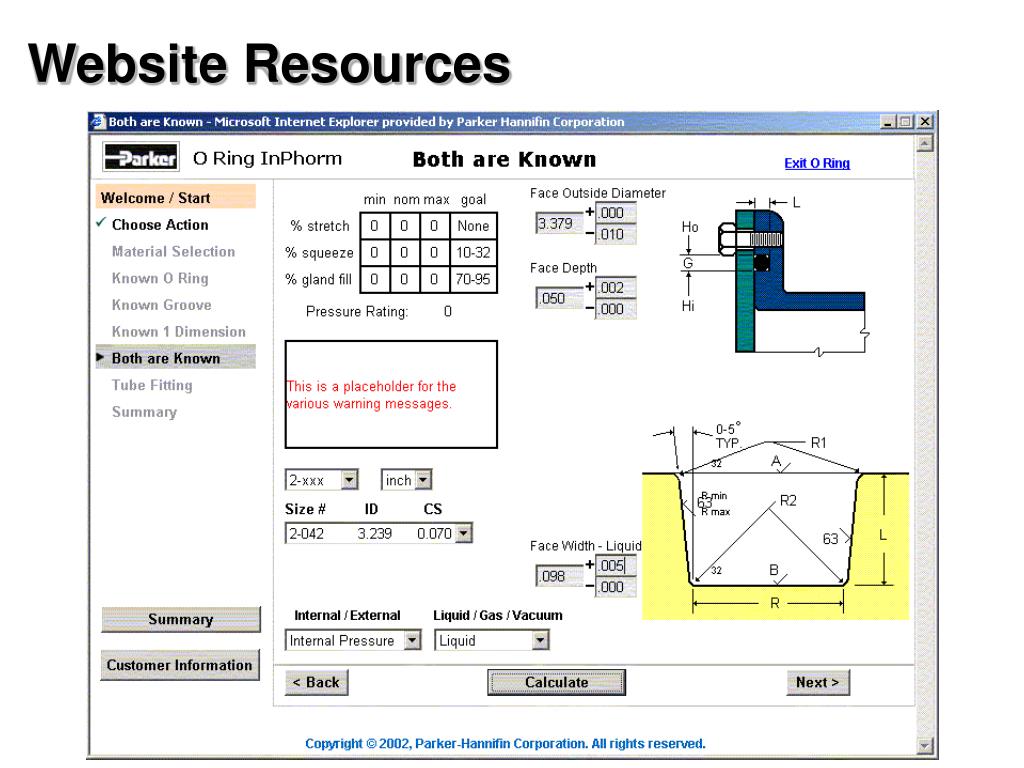Select Welcome / Start in sidebar
This screenshot has height=768, width=1024.
175,197
